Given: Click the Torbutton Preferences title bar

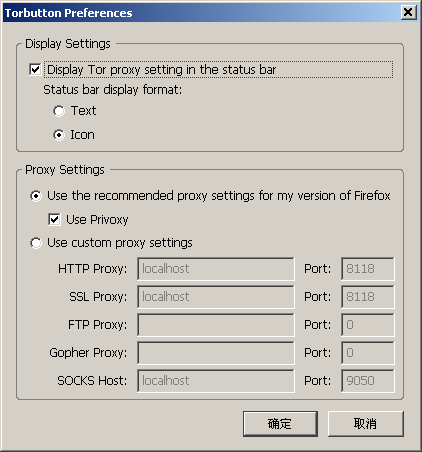Looking at the screenshot, I should (x=201, y=13).
